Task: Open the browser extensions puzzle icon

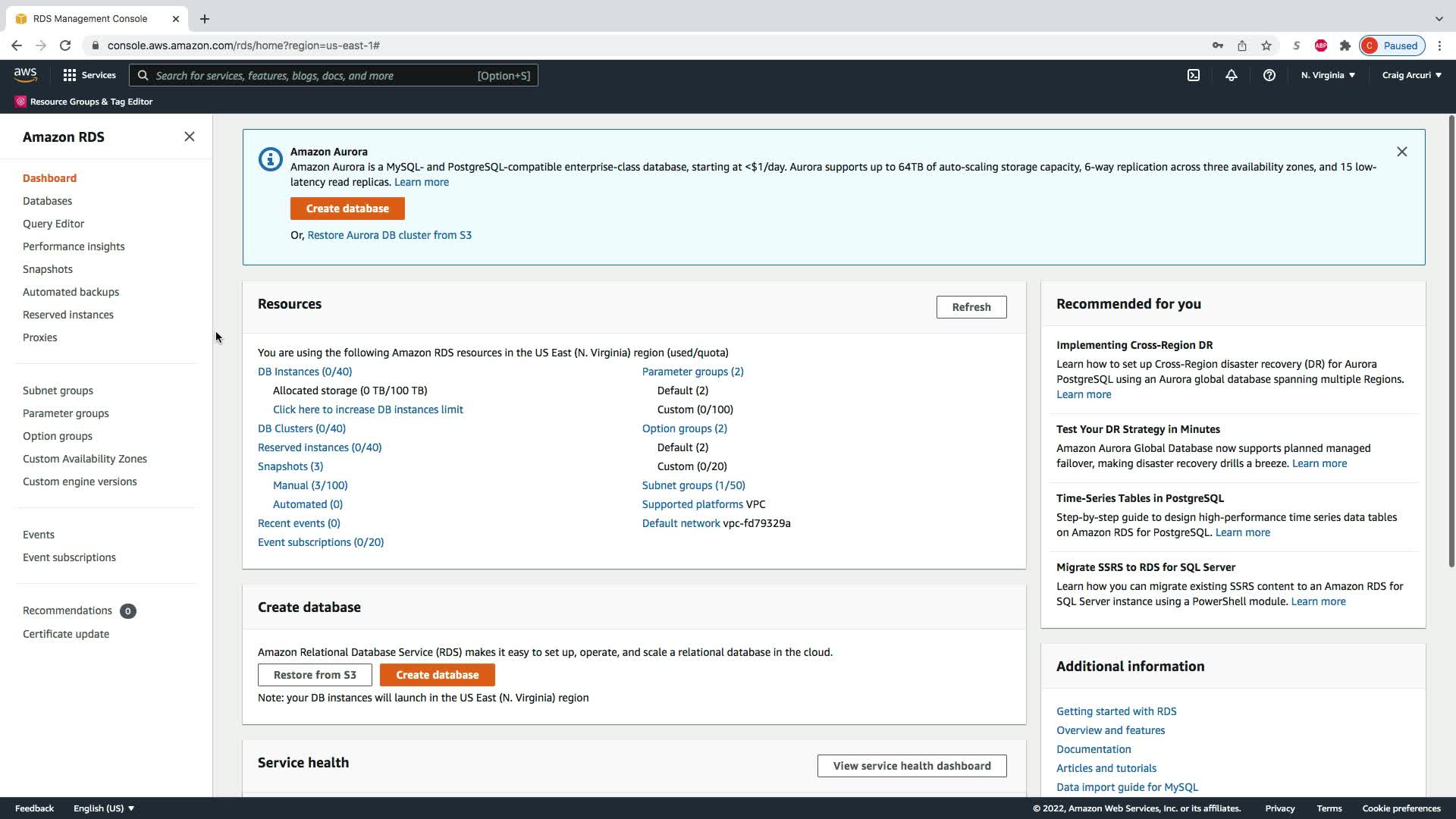Action: pos(1345,45)
